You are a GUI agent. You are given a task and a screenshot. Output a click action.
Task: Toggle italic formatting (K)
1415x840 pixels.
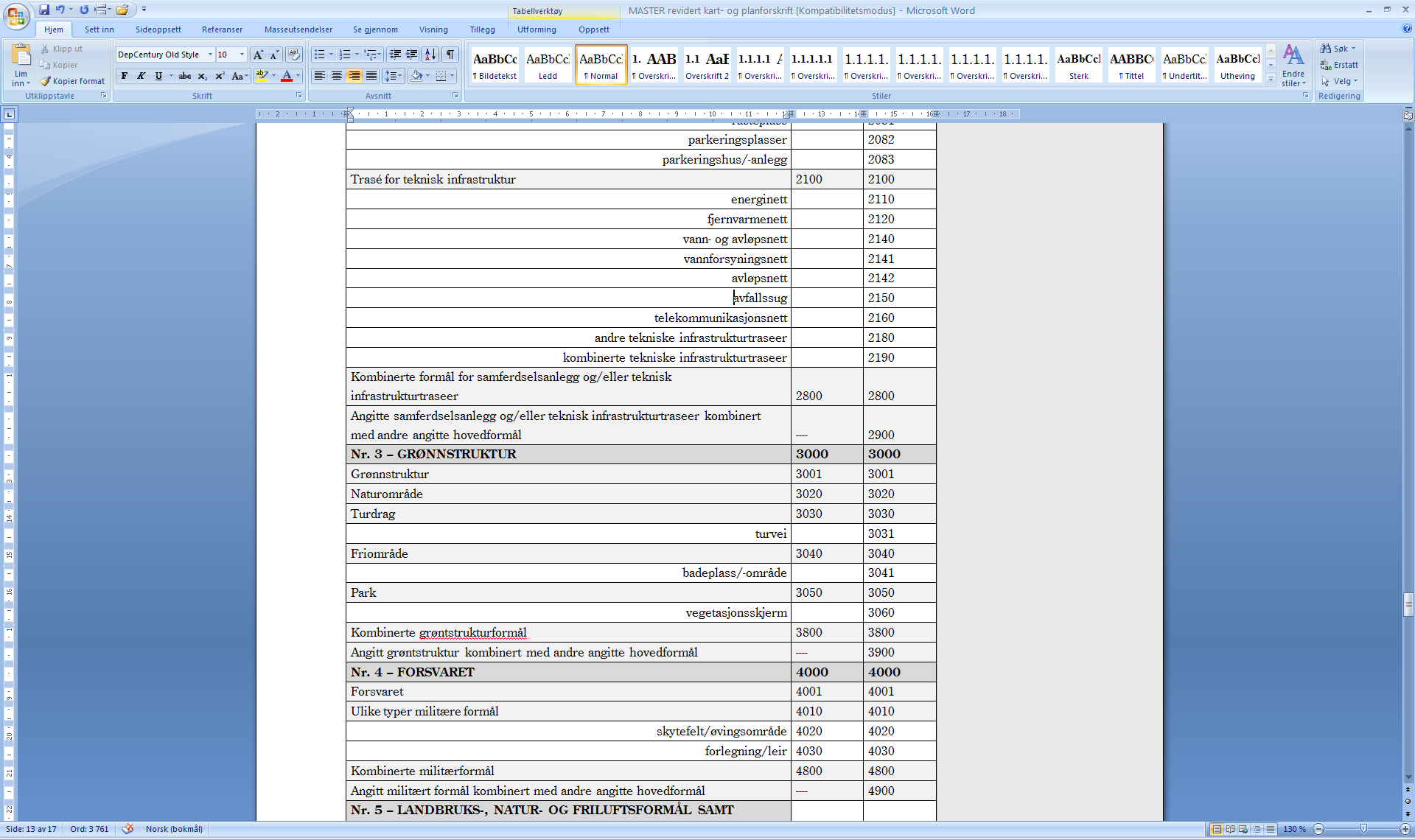[x=141, y=76]
